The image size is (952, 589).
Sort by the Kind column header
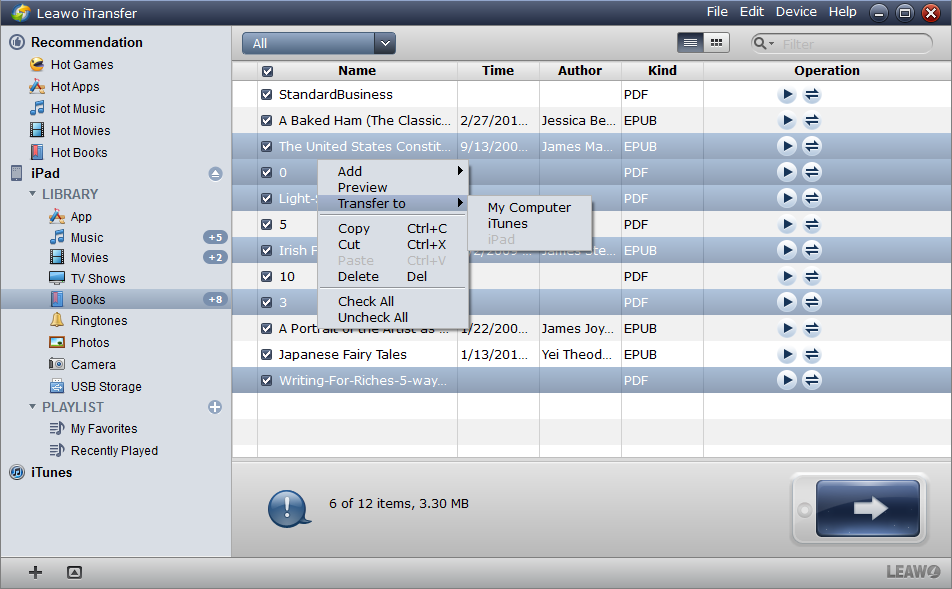click(662, 70)
